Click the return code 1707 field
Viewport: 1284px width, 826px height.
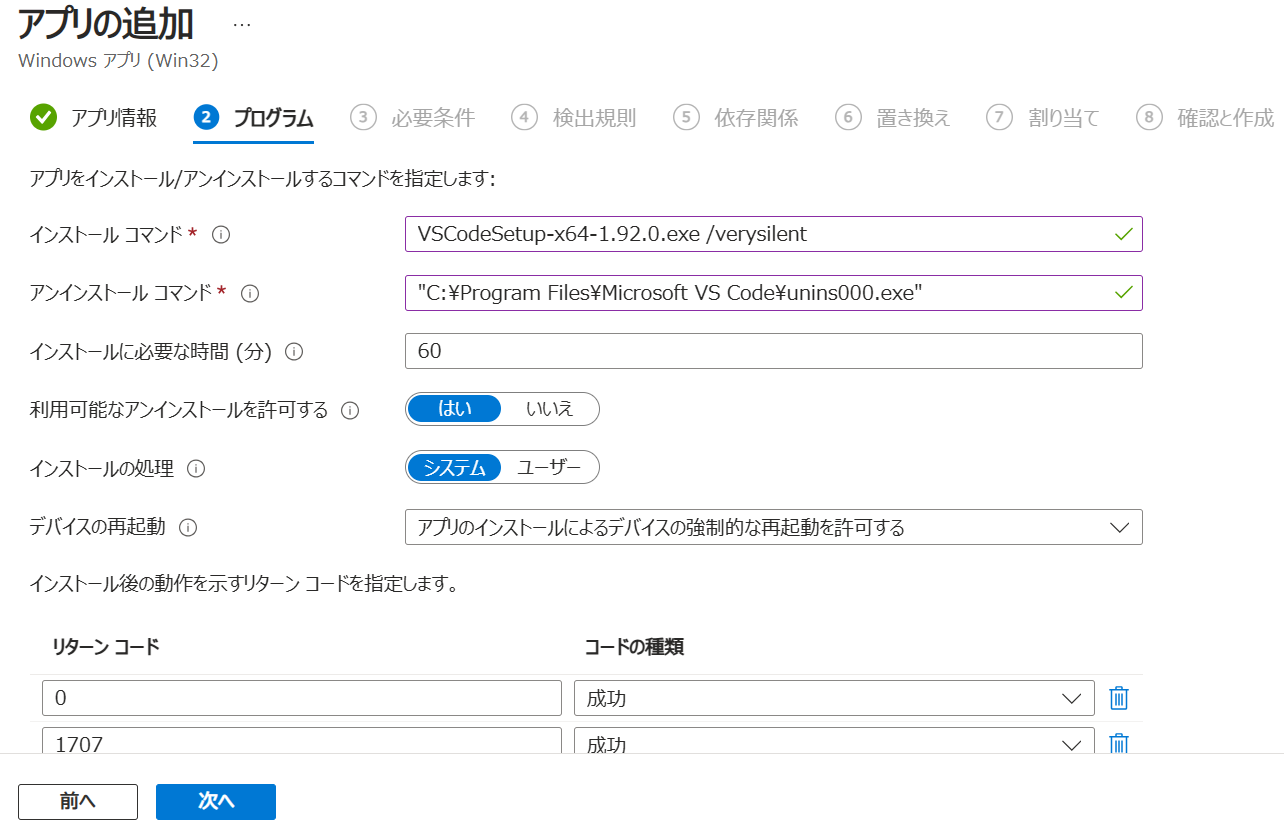click(302, 741)
